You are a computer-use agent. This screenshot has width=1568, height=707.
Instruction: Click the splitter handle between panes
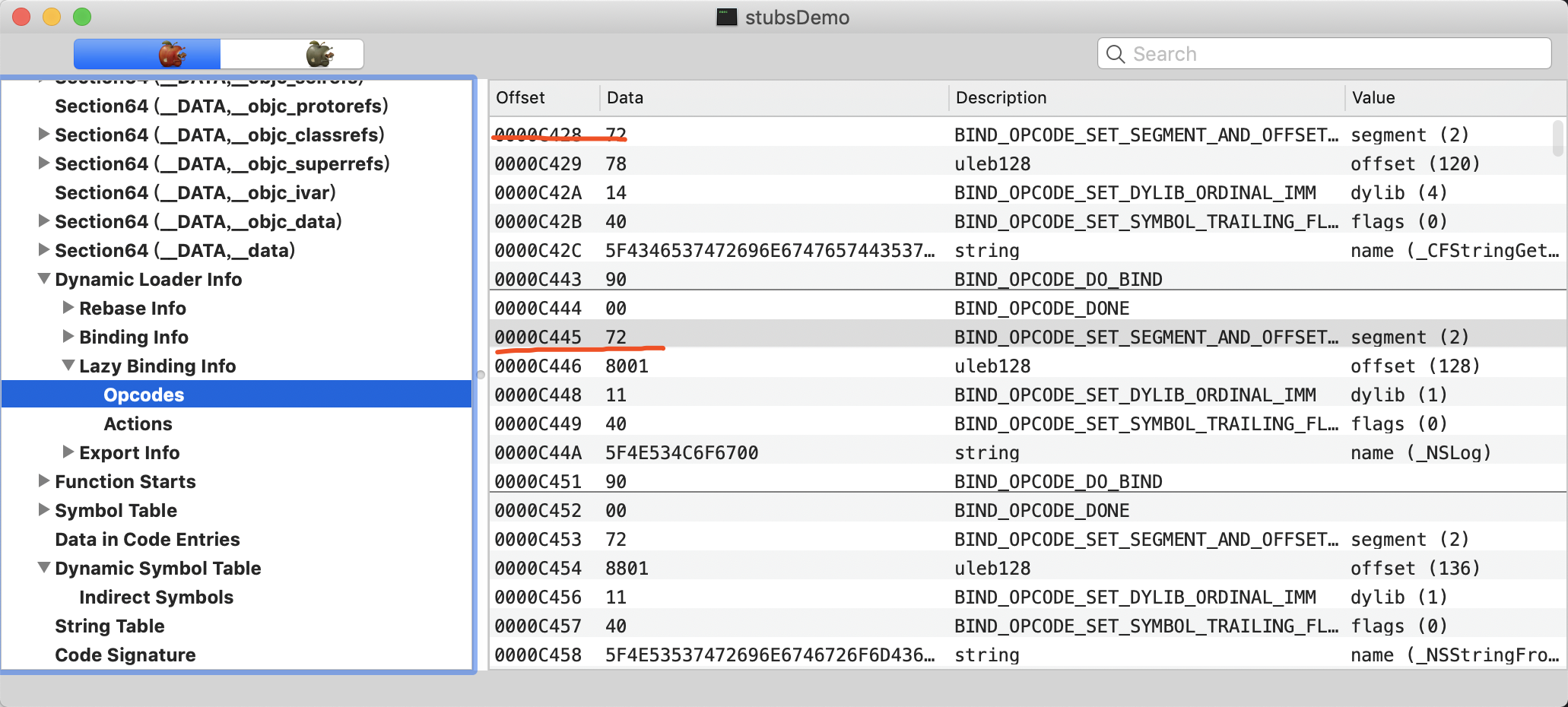point(481,374)
